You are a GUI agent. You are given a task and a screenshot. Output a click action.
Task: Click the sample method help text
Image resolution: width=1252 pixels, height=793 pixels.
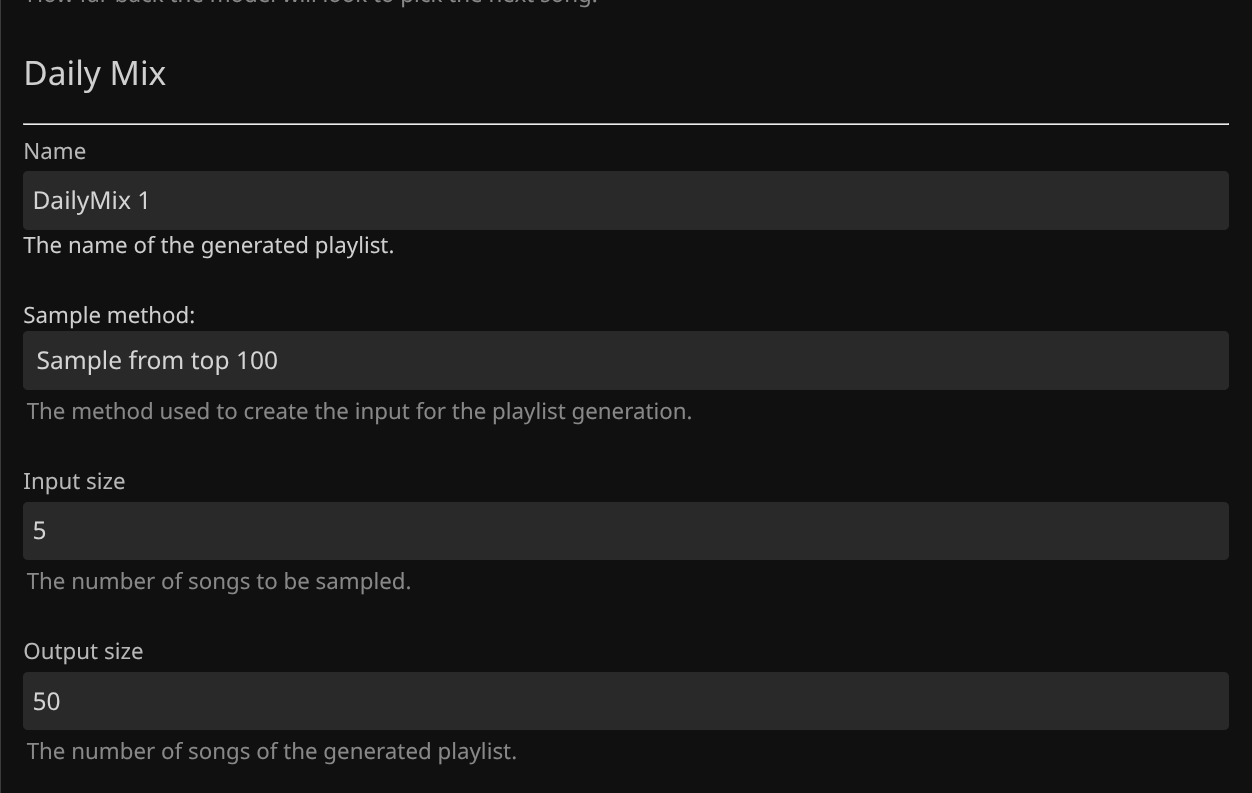(359, 411)
